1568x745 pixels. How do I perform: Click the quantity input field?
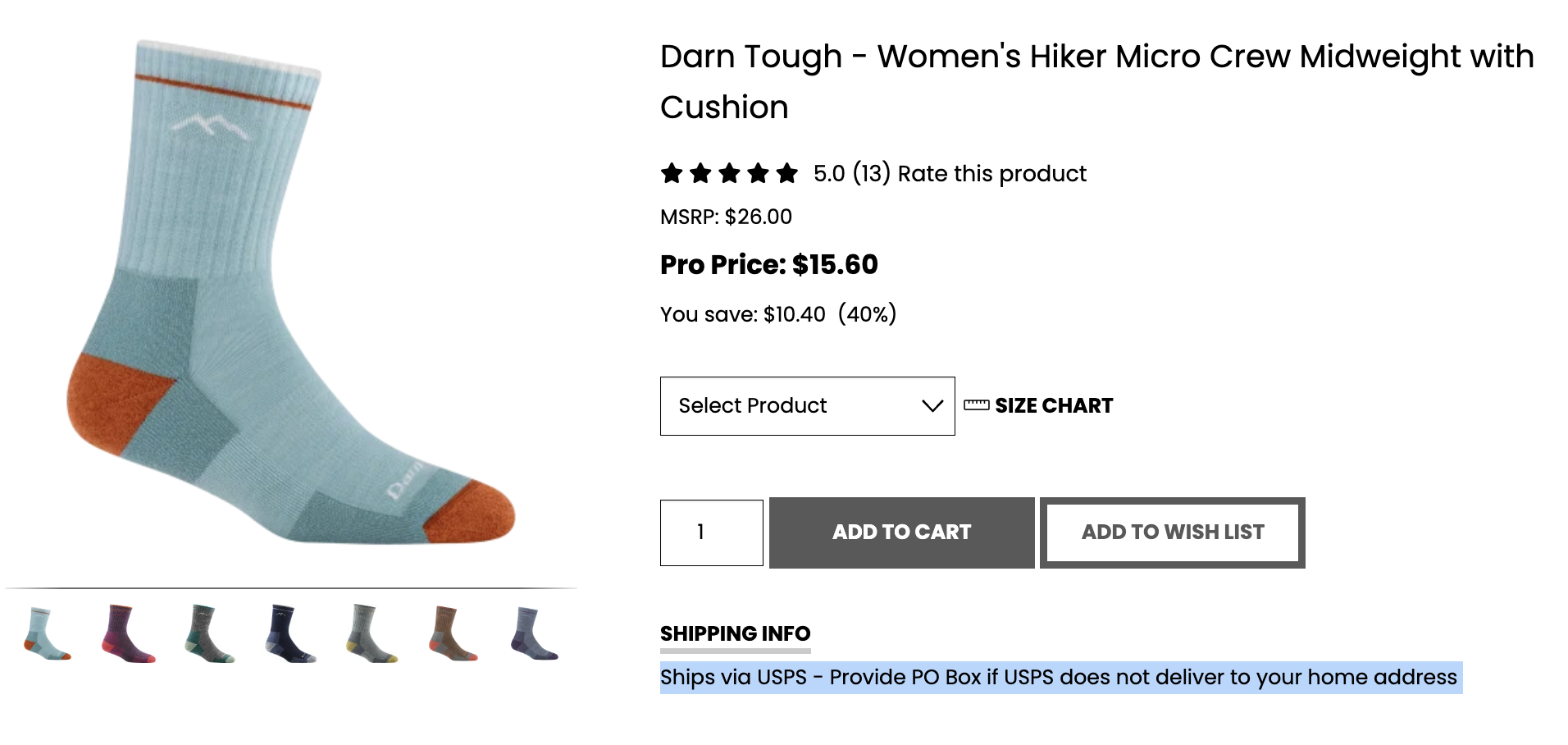tap(712, 532)
